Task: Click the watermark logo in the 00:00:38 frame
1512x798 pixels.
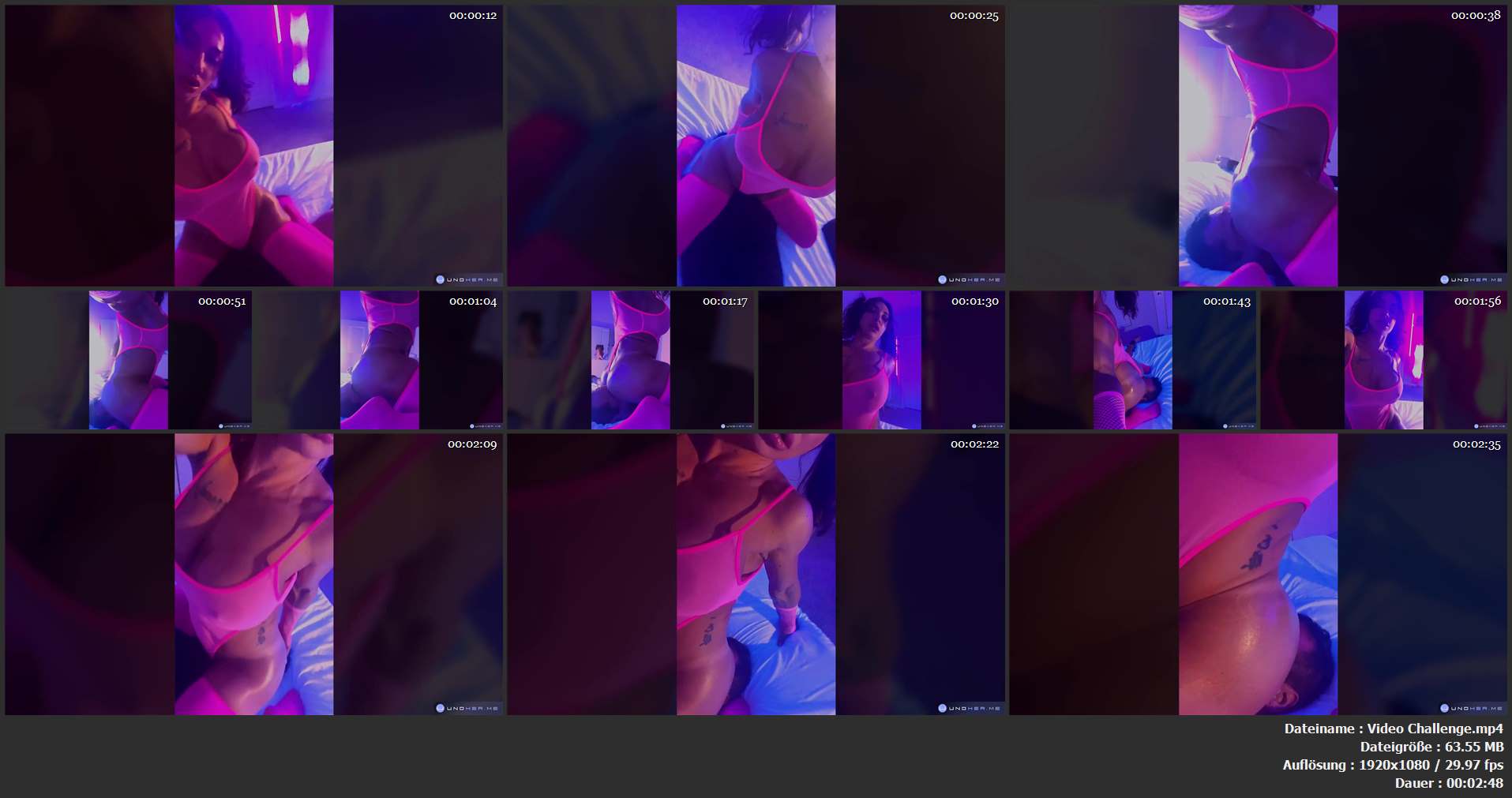Action: tap(1472, 279)
